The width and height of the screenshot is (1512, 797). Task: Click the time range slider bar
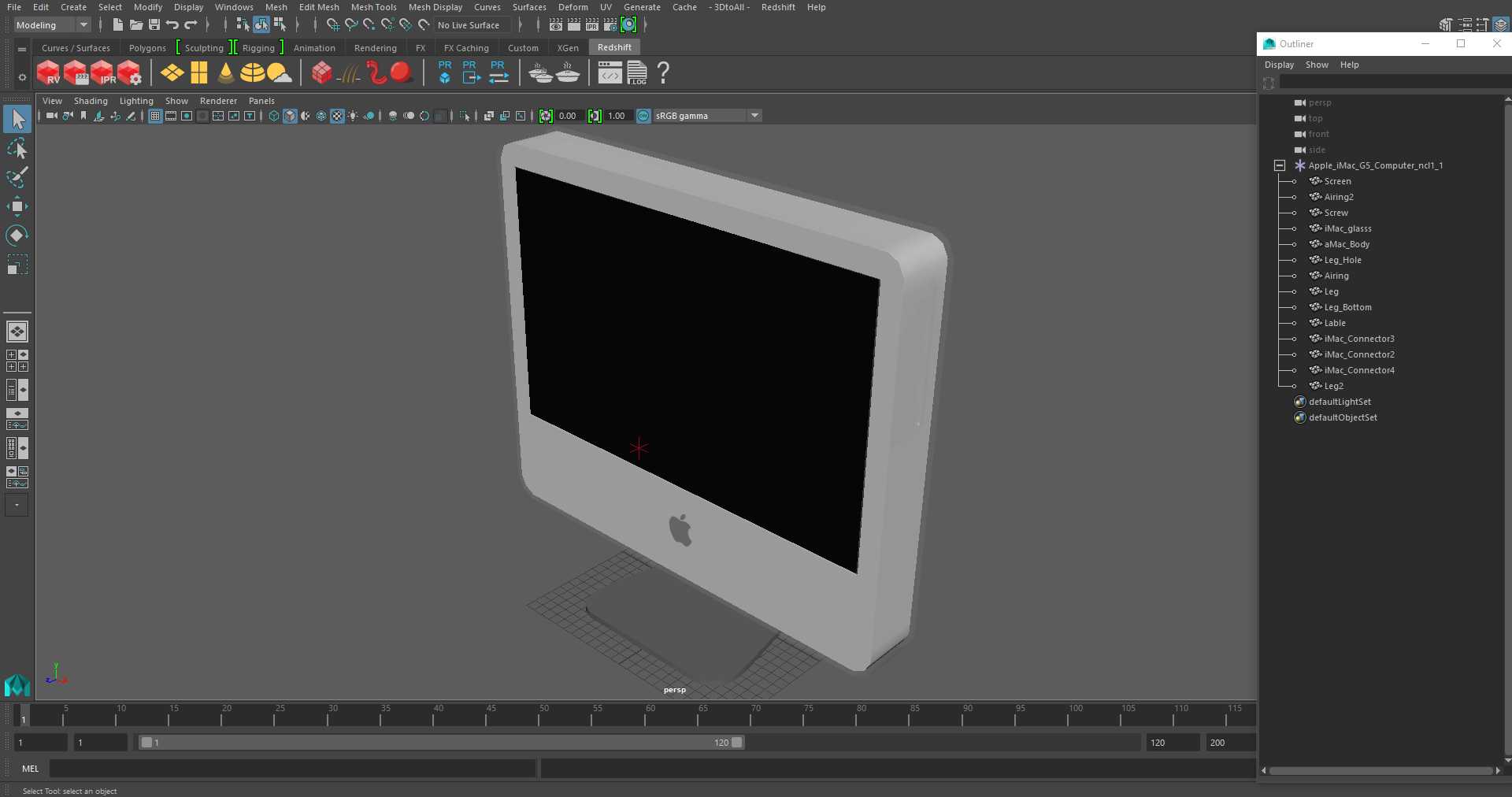441,743
